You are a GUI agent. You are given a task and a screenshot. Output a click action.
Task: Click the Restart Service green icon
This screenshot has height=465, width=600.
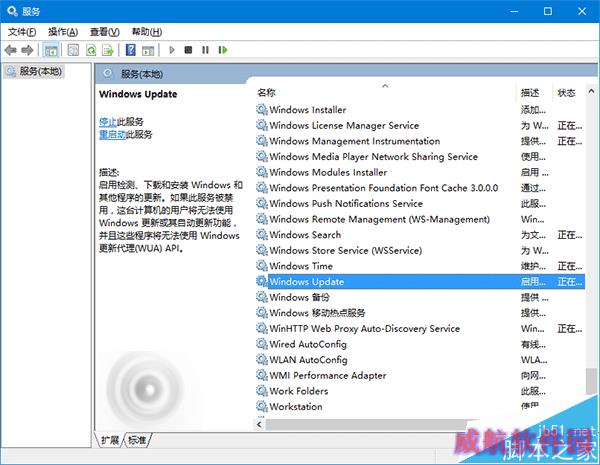[x=223, y=50]
